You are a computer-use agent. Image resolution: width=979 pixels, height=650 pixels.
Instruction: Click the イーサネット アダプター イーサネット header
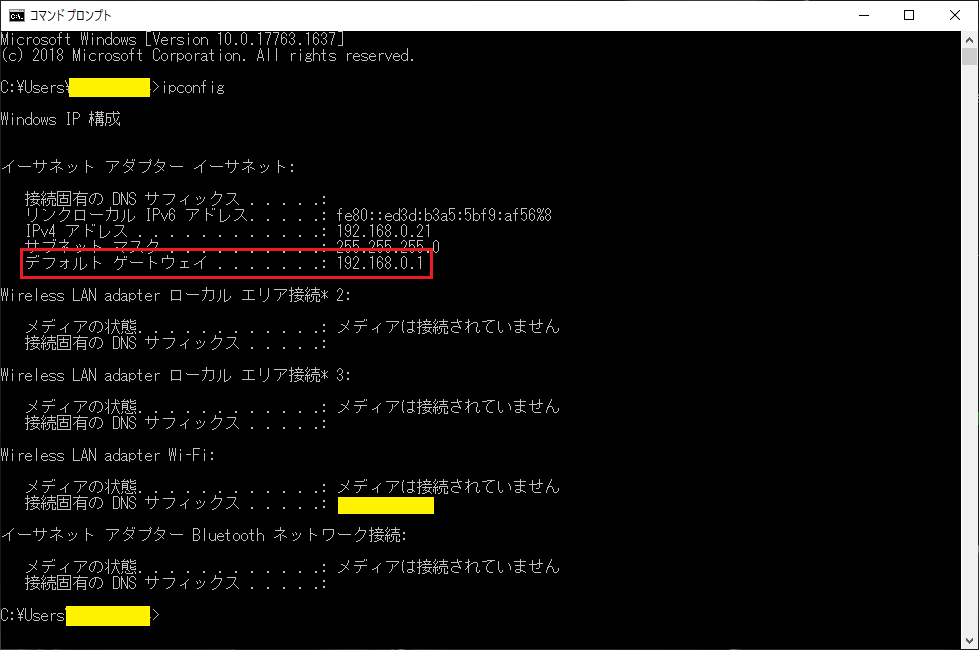tap(147, 167)
